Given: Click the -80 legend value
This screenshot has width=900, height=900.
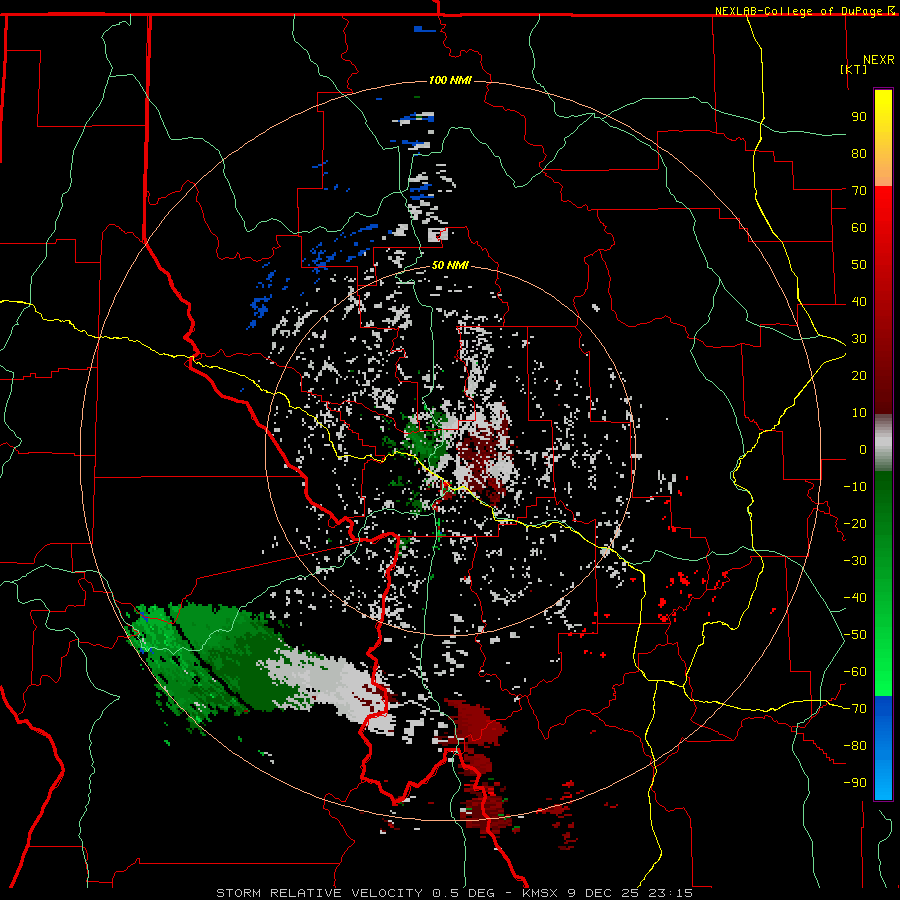Looking at the screenshot, I should pyautogui.click(x=855, y=746).
